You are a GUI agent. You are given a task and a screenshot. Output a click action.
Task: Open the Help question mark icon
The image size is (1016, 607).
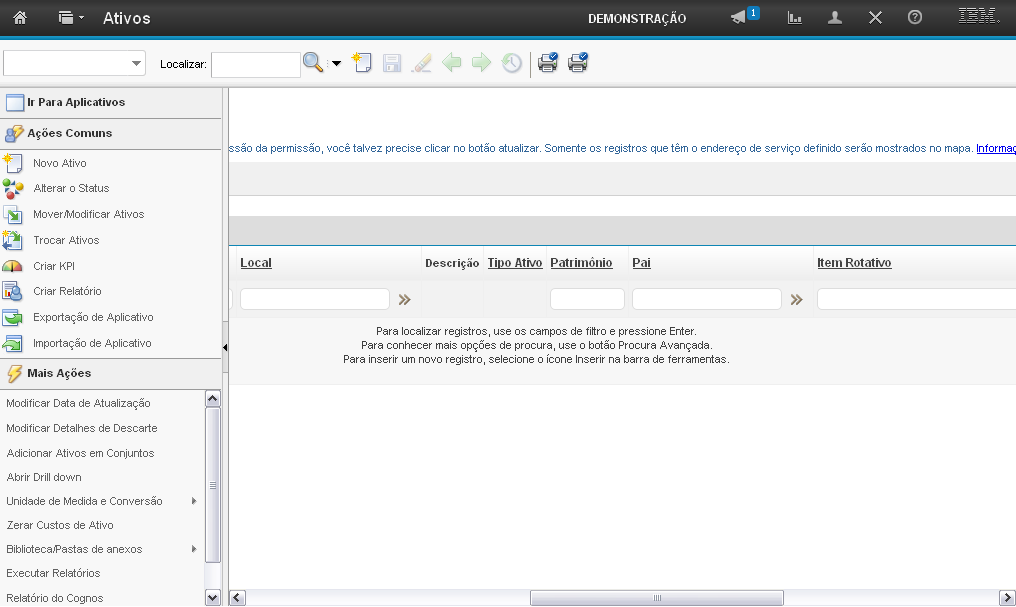click(914, 18)
